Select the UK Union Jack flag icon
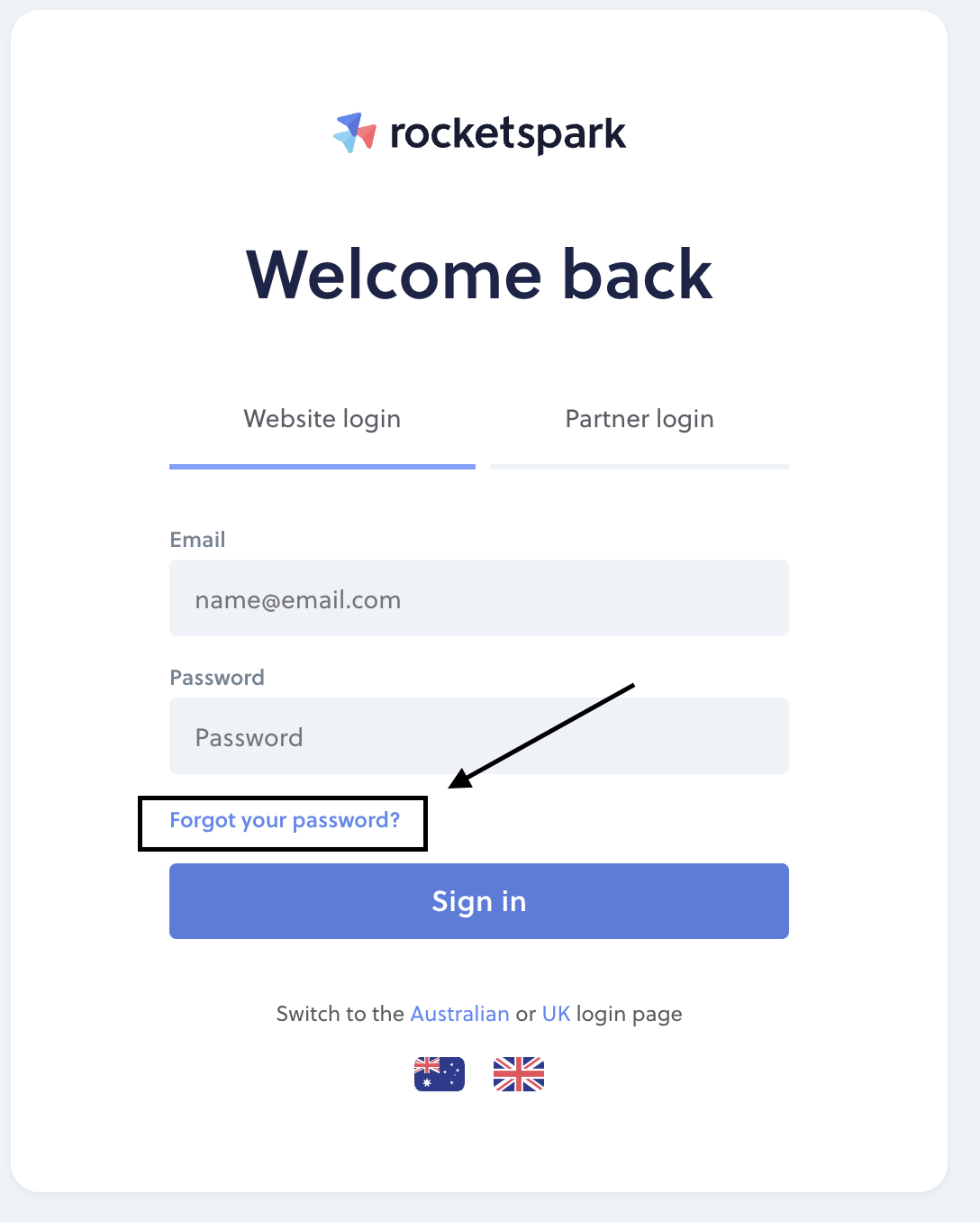980x1222 pixels. 519,1074
